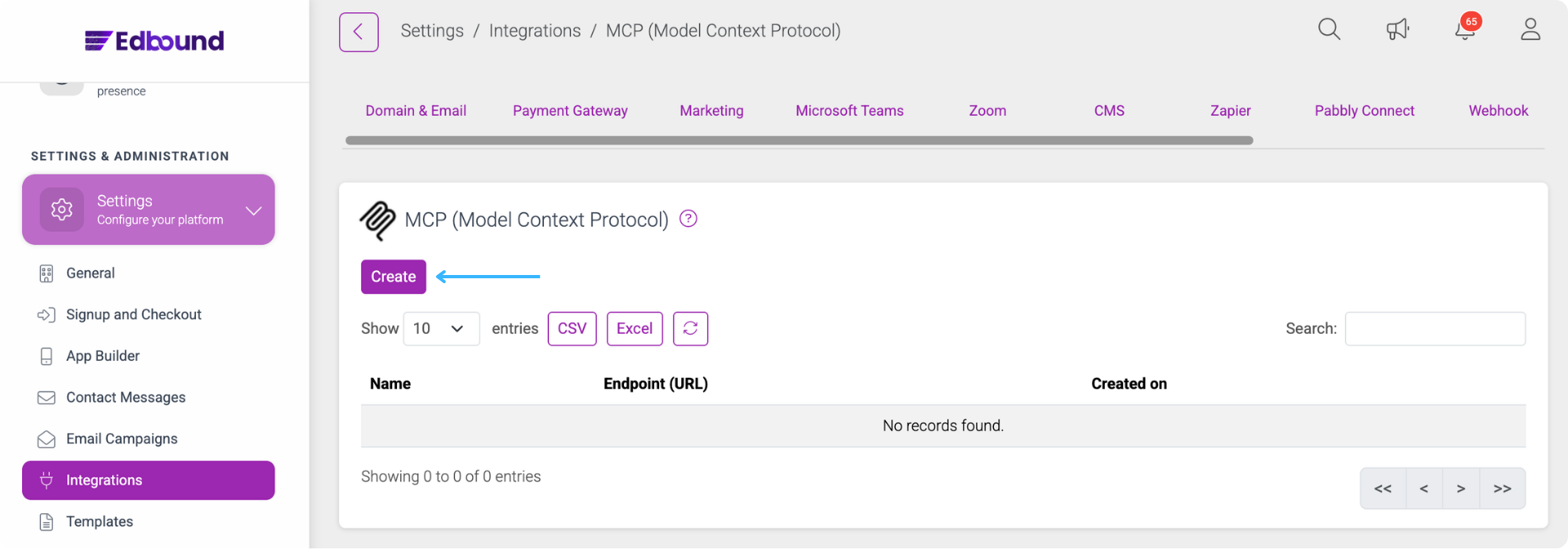The image size is (1568, 550).
Task: Open the announcements megaphone icon
Action: click(1397, 30)
